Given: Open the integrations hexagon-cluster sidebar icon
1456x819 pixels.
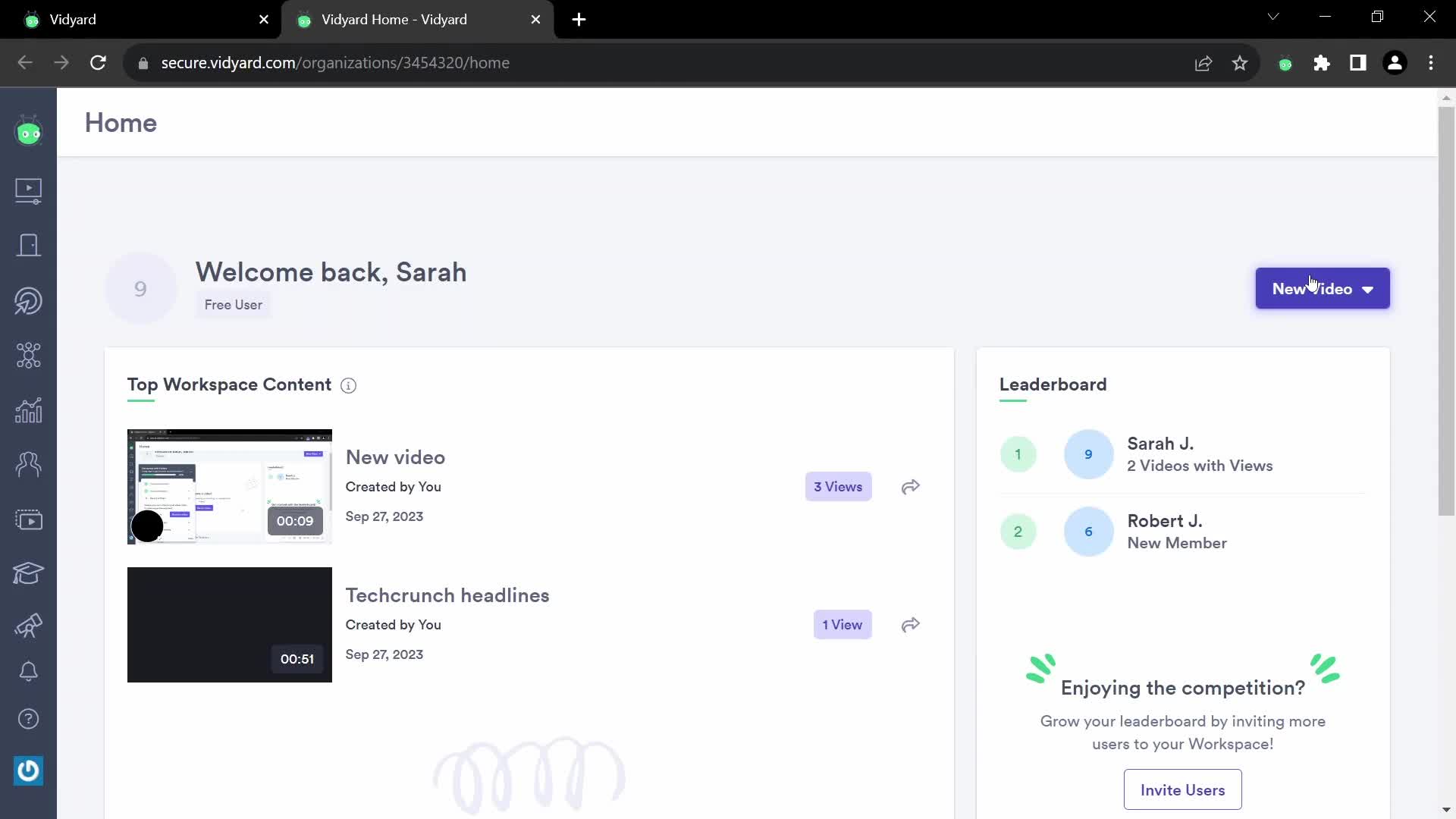Looking at the screenshot, I should click(x=29, y=355).
